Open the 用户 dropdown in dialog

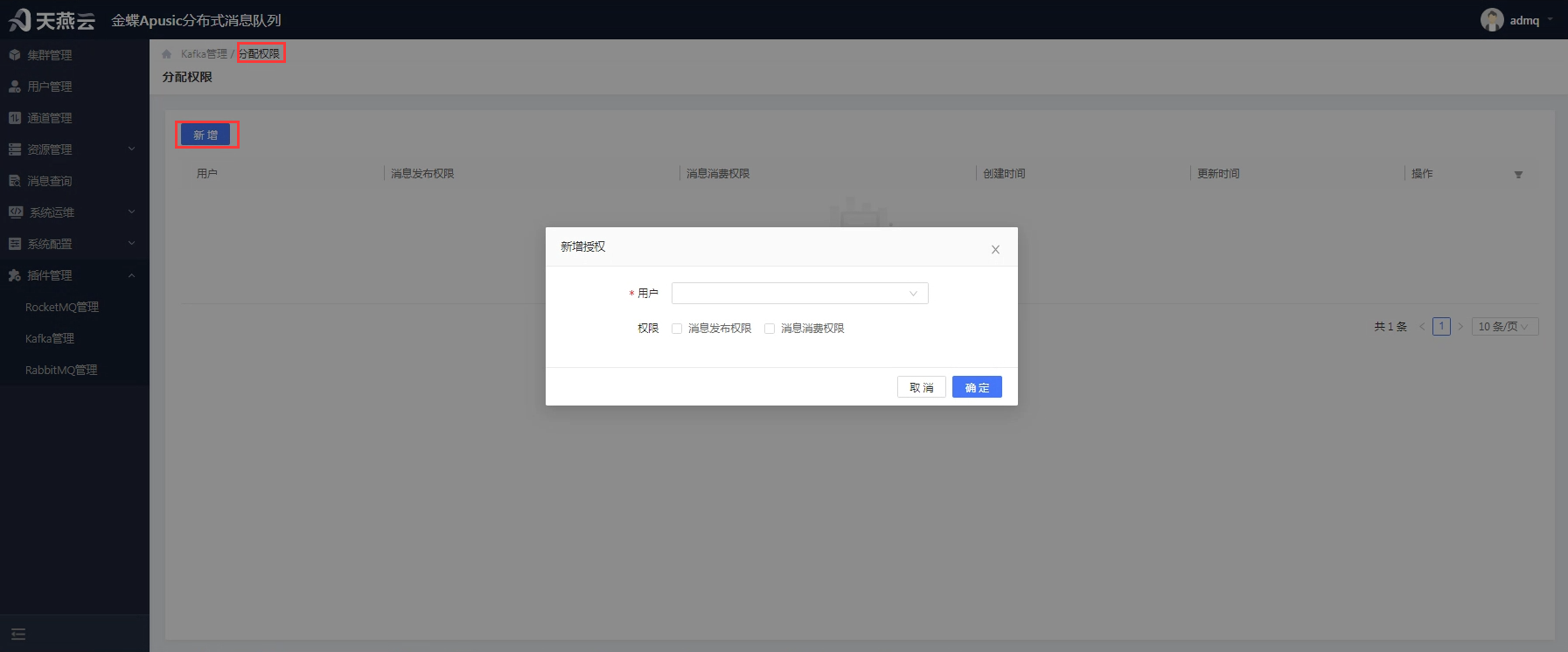799,294
